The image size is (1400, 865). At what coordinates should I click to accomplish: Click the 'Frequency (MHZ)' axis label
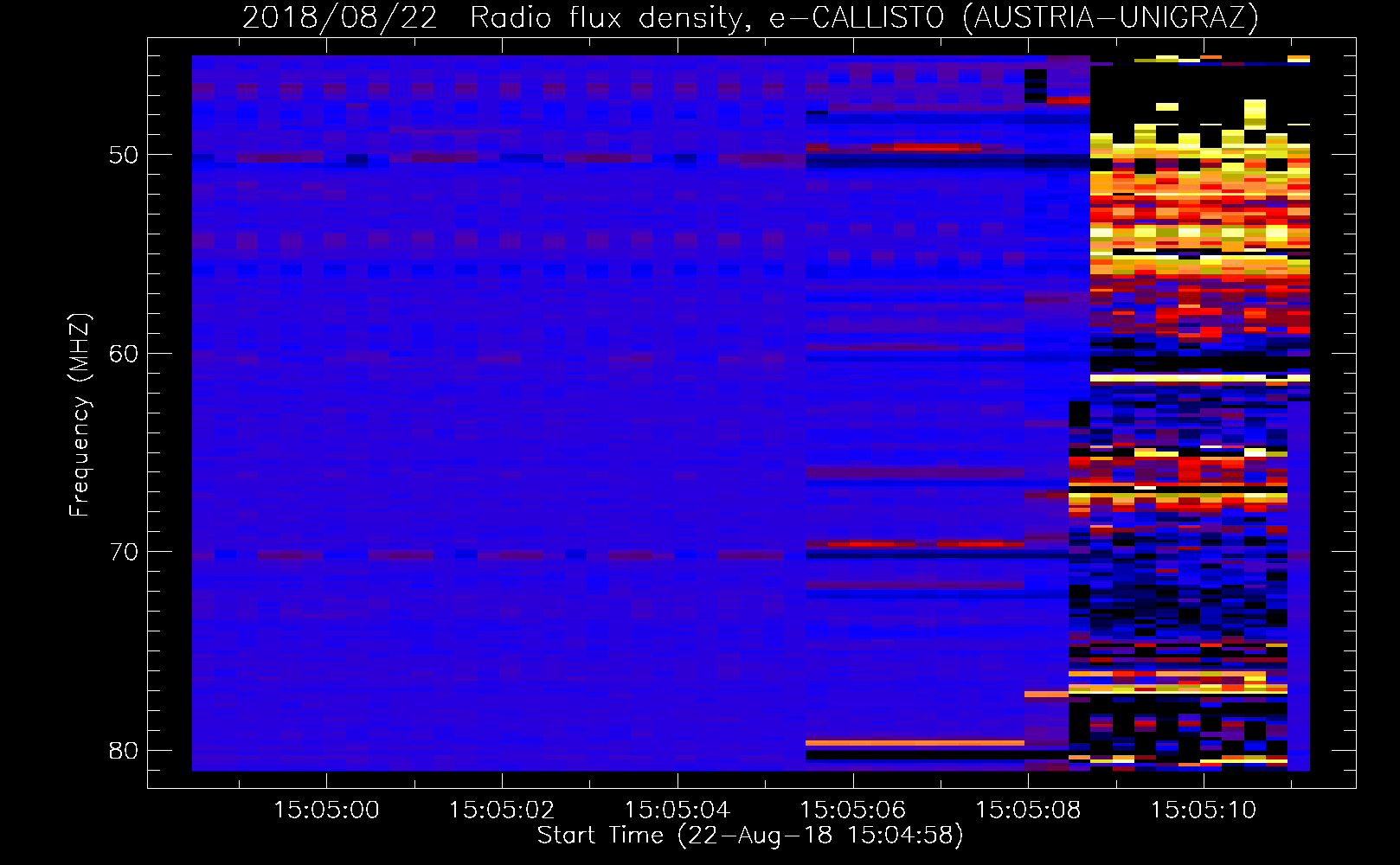[x=80, y=415]
